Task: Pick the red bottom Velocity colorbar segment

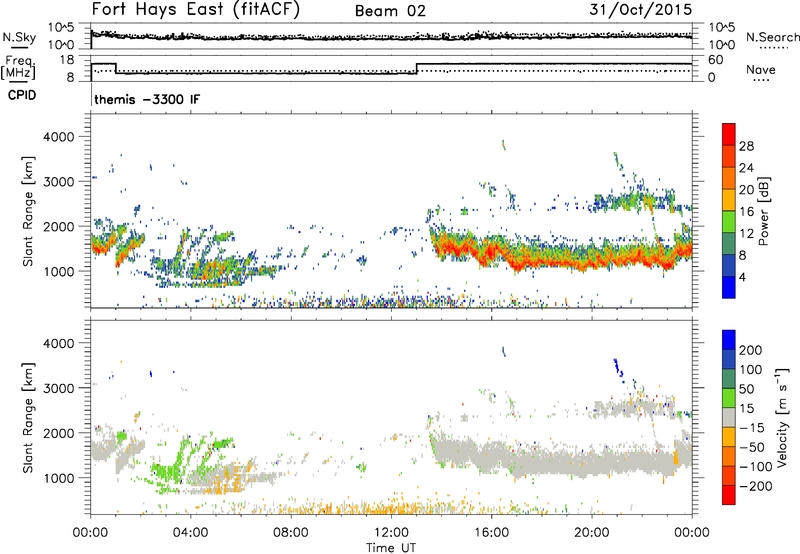Action: (729, 495)
